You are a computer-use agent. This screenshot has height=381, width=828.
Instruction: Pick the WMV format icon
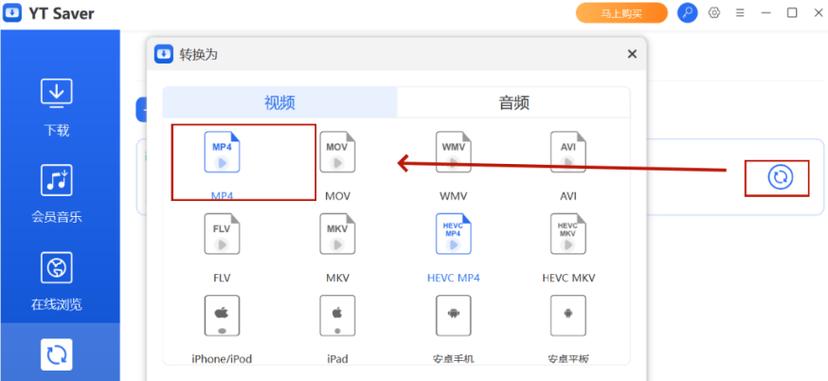click(453, 153)
